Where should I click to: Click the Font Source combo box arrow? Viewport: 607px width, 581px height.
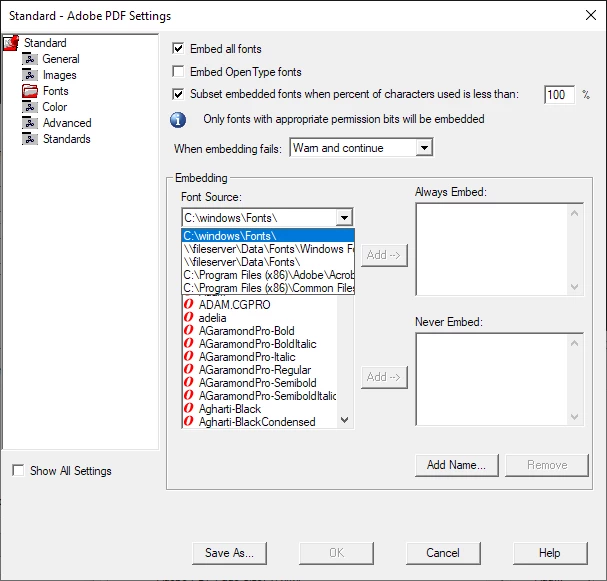[344, 218]
